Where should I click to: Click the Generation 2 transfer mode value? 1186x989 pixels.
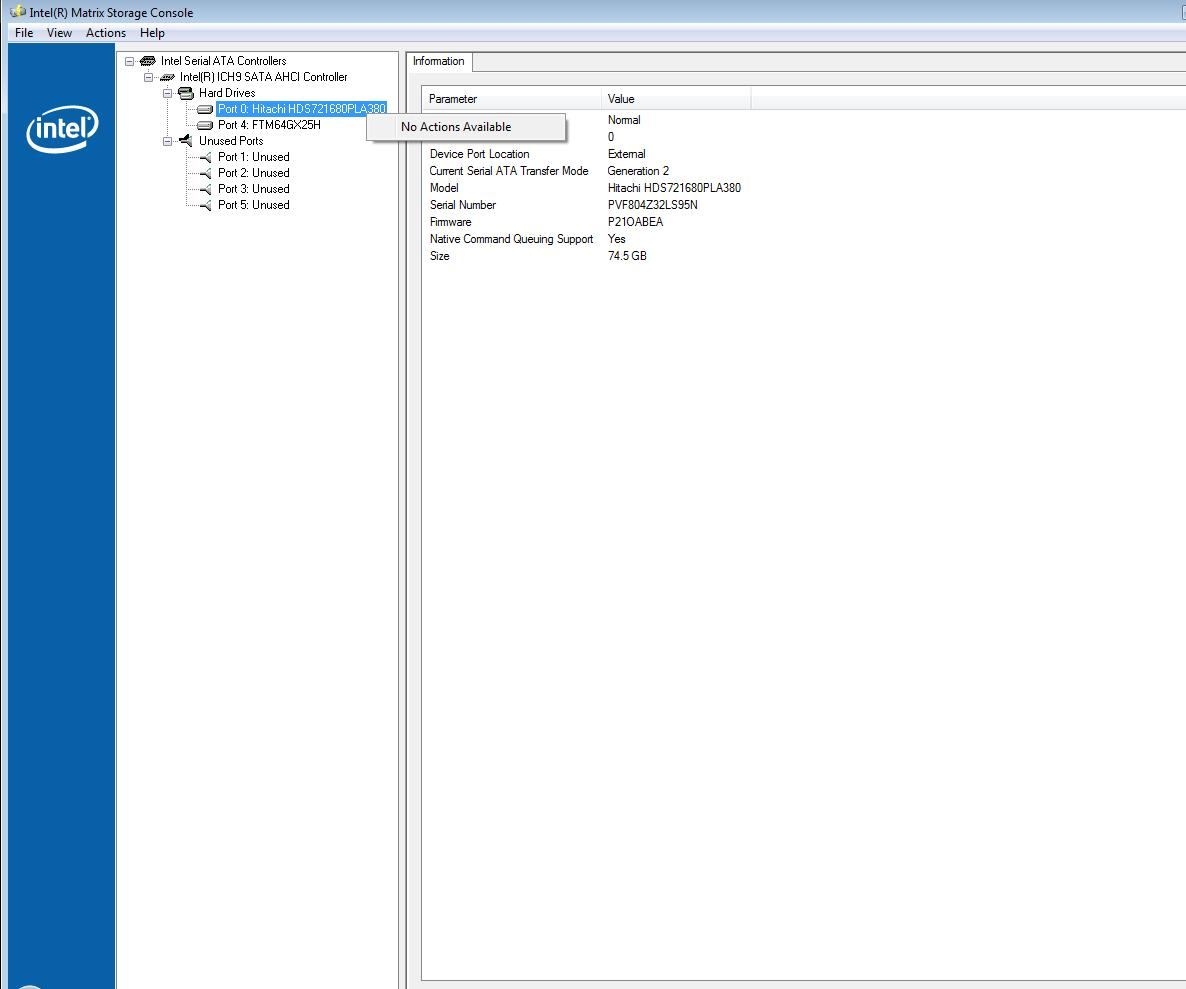click(x=638, y=171)
